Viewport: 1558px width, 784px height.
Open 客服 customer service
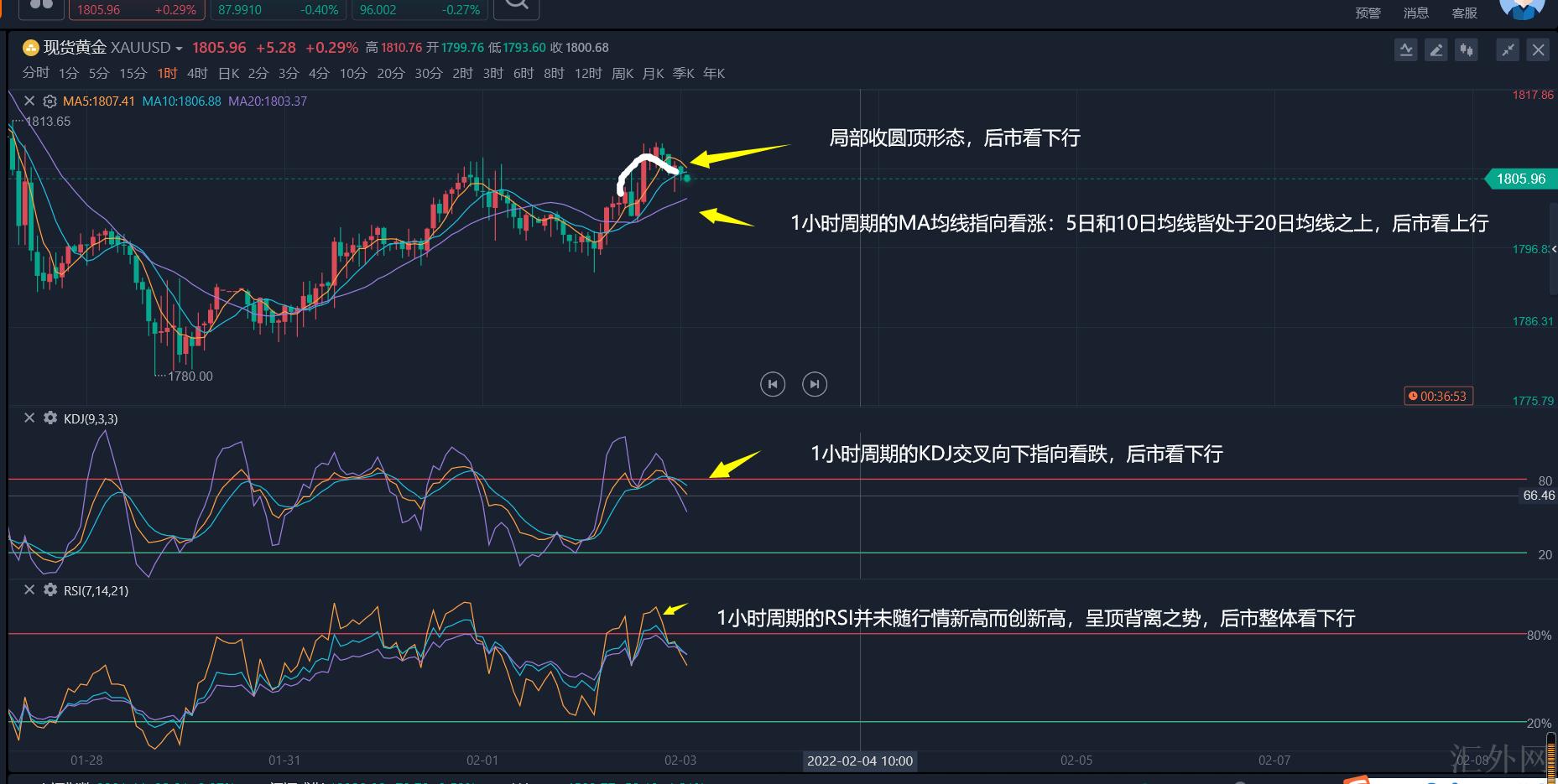pyautogui.click(x=1464, y=13)
